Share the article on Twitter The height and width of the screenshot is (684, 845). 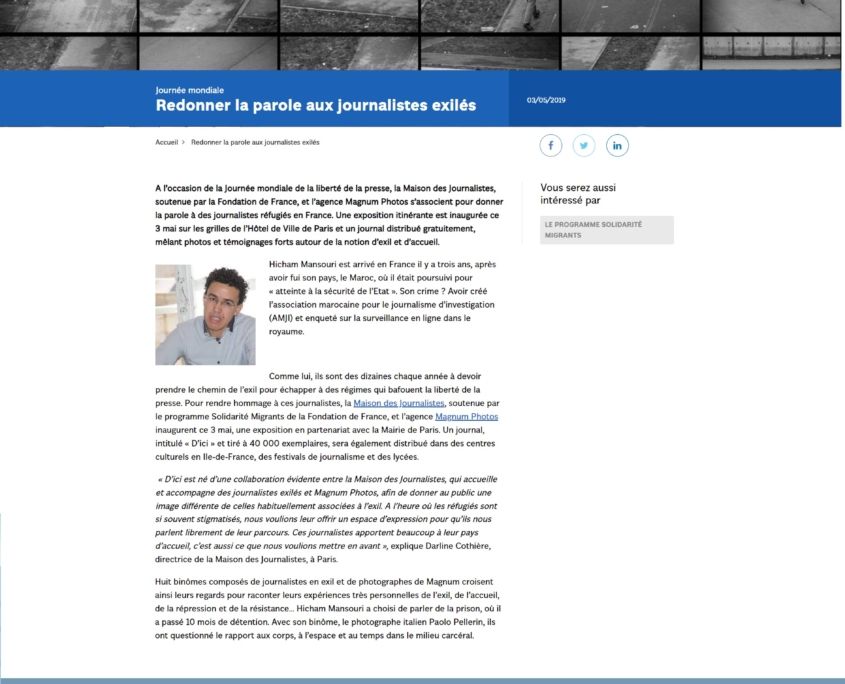tap(584, 145)
